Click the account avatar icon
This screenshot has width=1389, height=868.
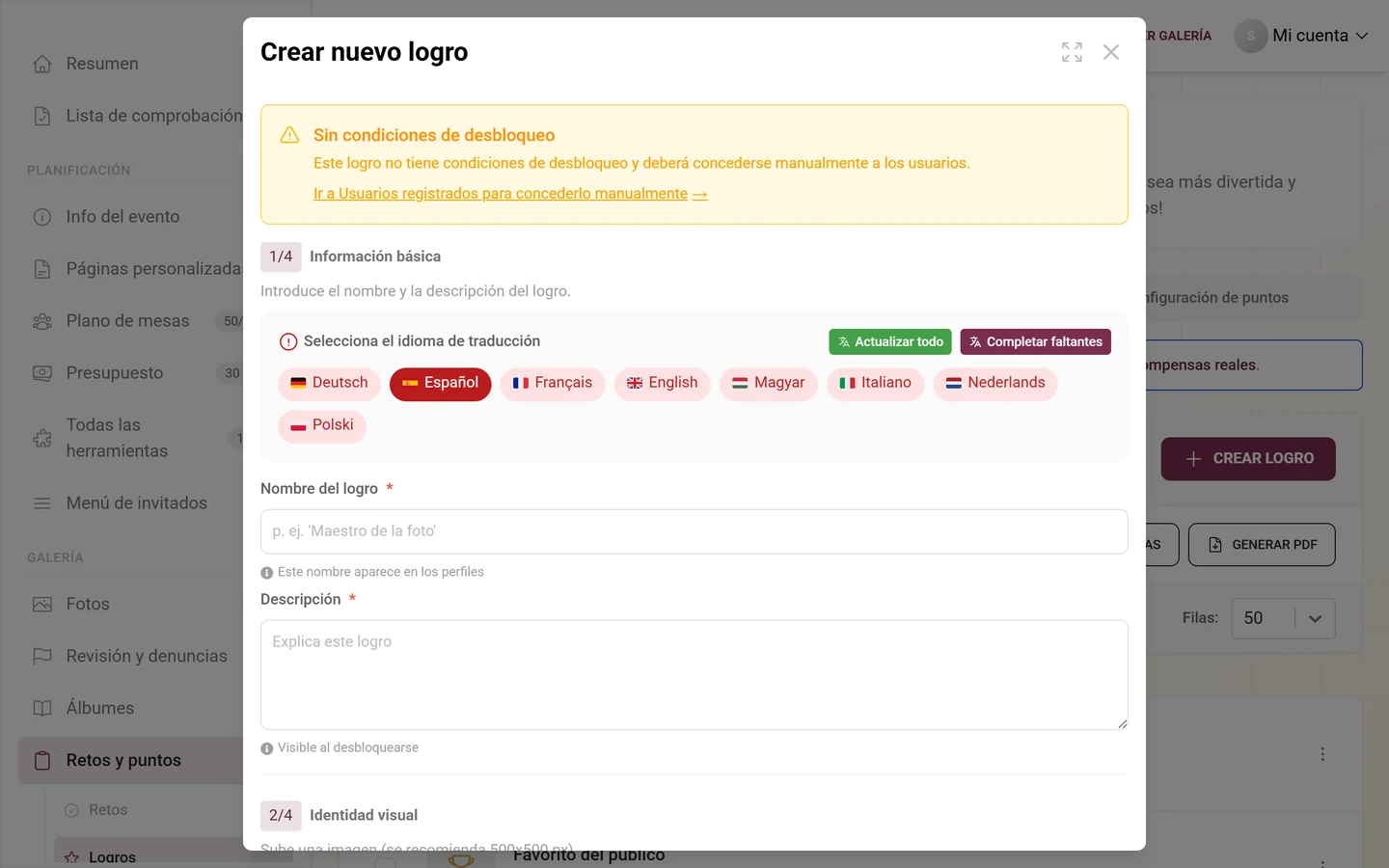(1251, 36)
